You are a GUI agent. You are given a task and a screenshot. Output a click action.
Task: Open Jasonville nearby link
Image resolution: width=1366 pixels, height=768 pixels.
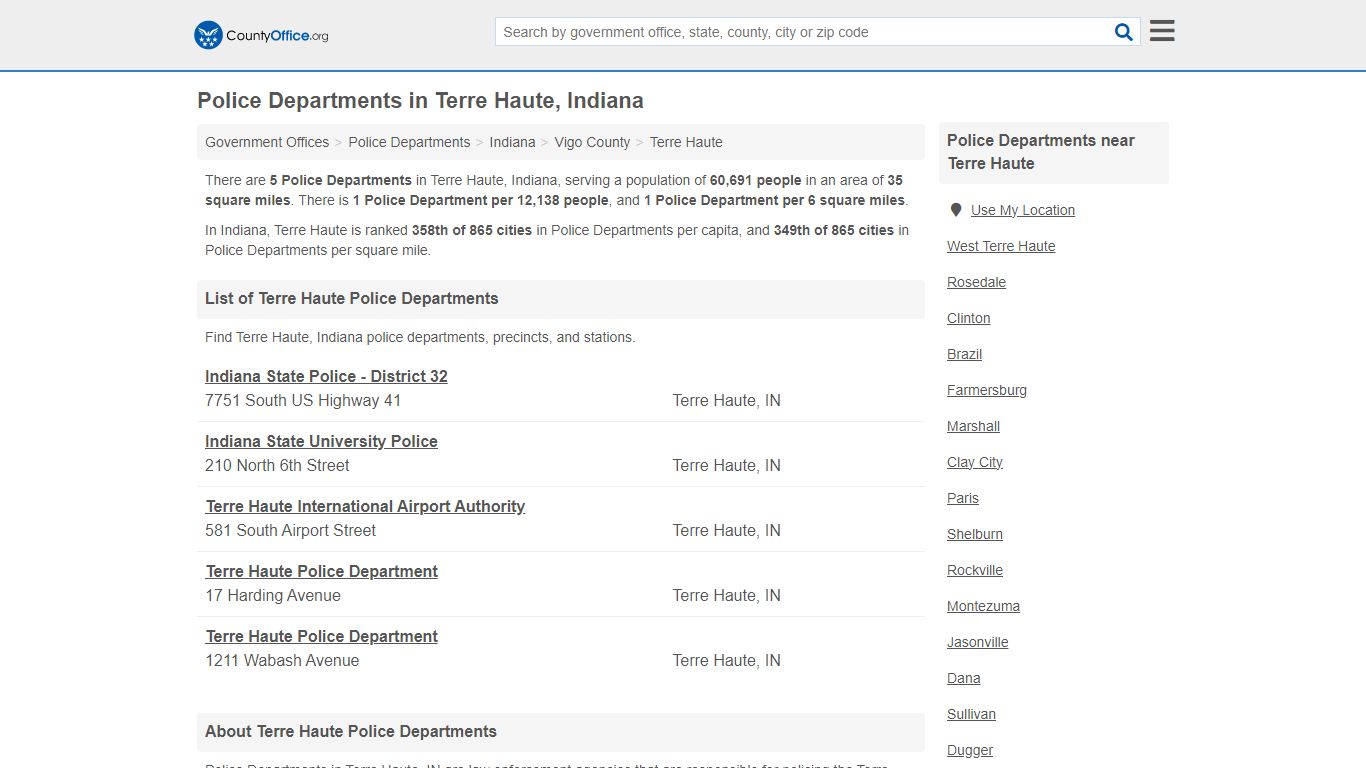pos(977,642)
